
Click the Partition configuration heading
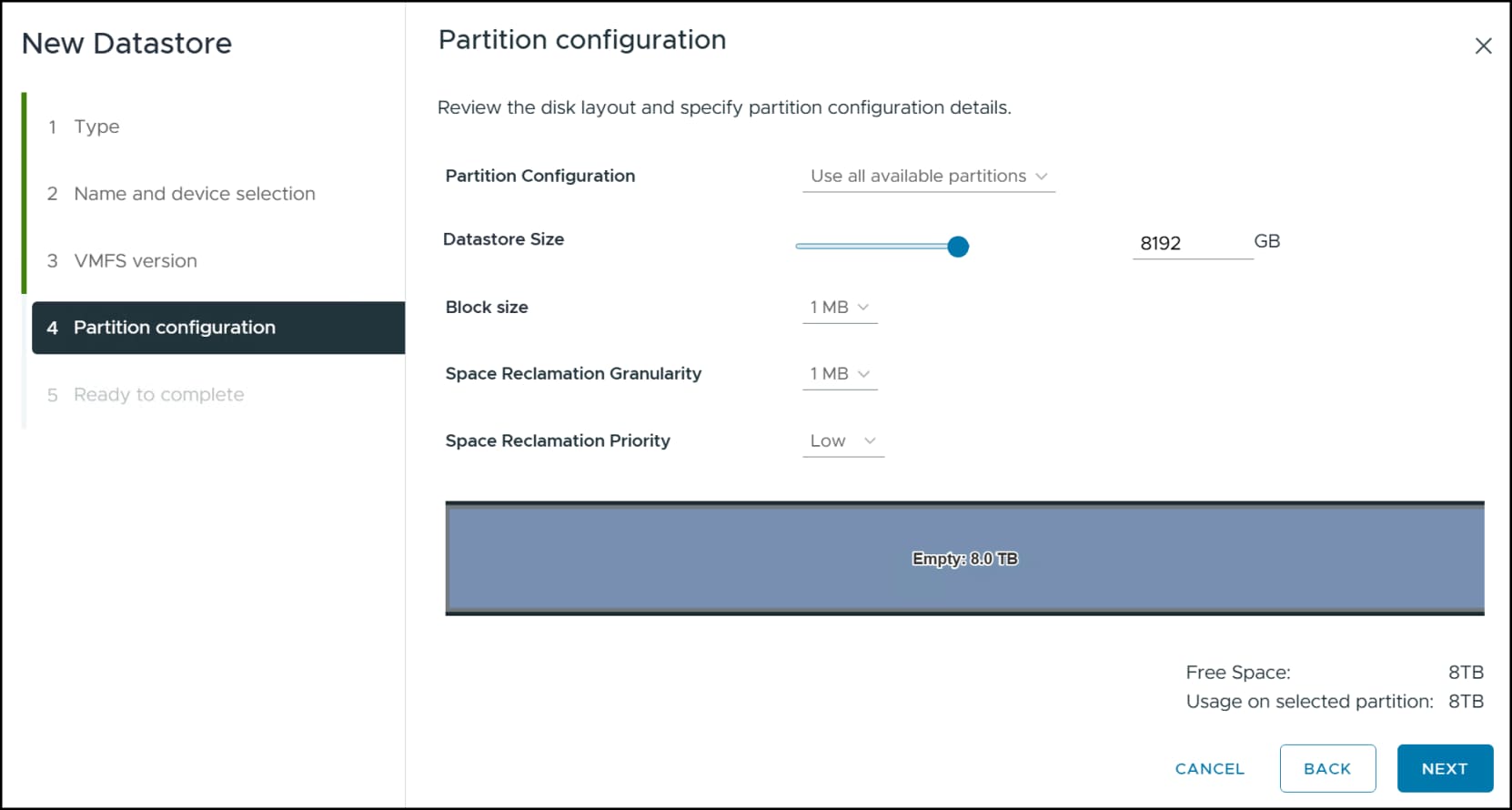pyautogui.click(x=582, y=40)
